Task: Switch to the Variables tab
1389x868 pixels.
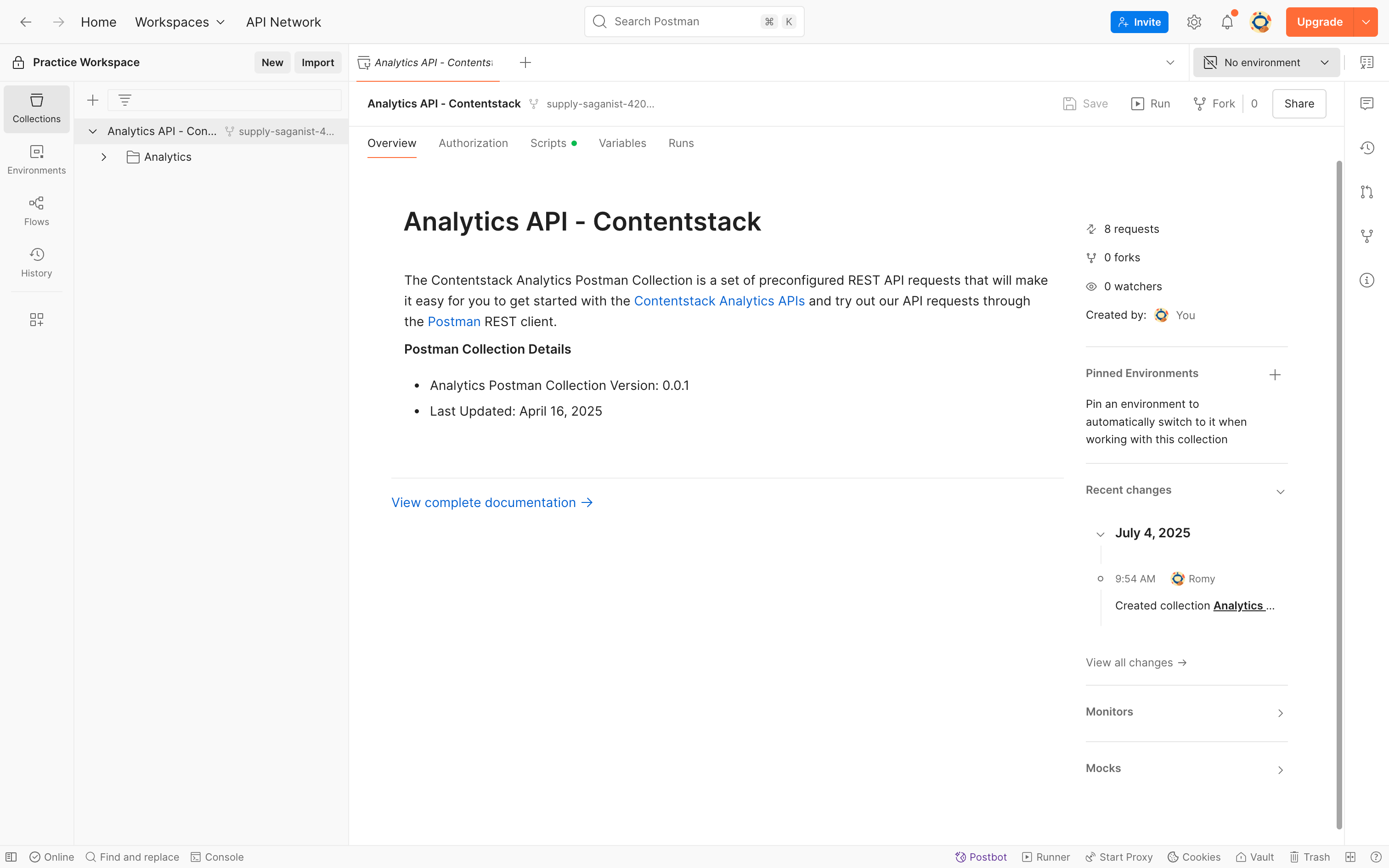Action: pyautogui.click(x=622, y=143)
